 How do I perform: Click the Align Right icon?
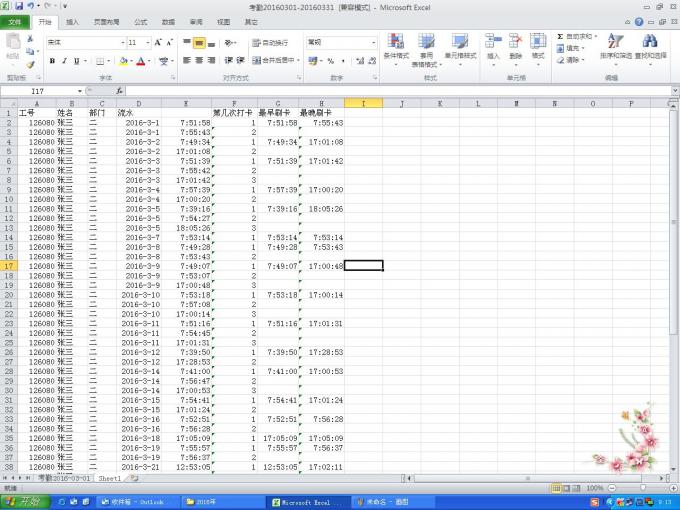pyautogui.click(x=211, y=60)
